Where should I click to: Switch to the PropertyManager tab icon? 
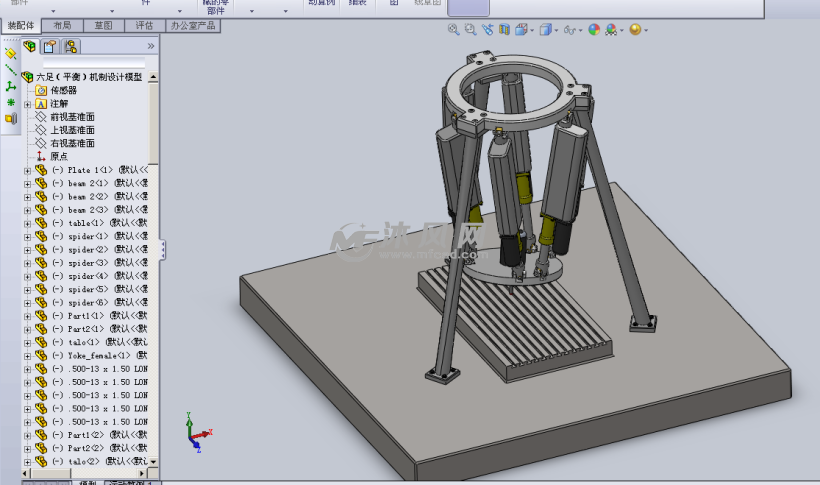50,46
